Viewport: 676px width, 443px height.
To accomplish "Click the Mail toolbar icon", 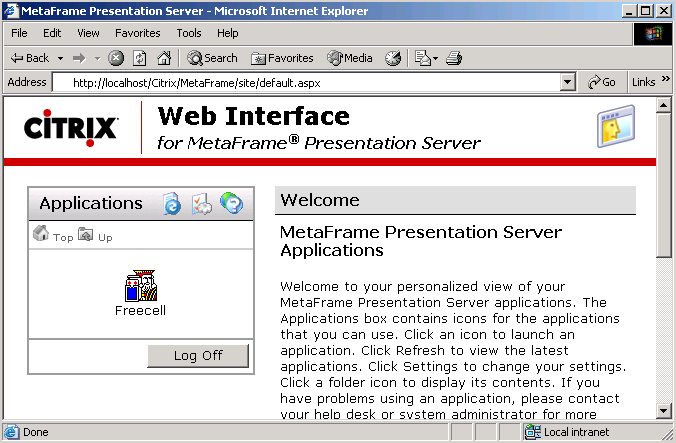I will [x=422, y=58].
